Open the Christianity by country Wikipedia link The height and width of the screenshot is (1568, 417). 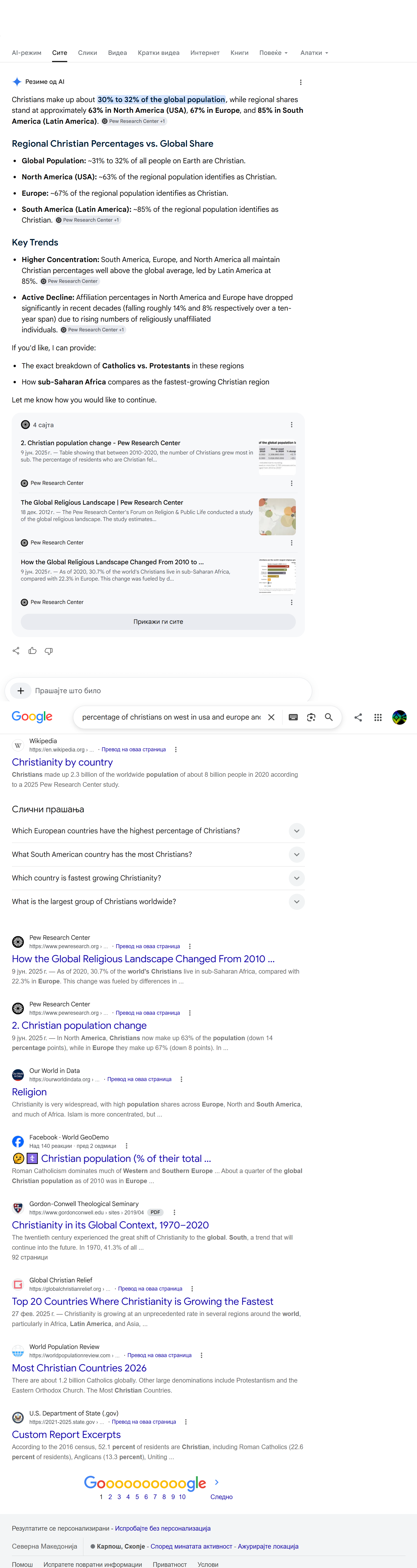click(x=62, y=762)
